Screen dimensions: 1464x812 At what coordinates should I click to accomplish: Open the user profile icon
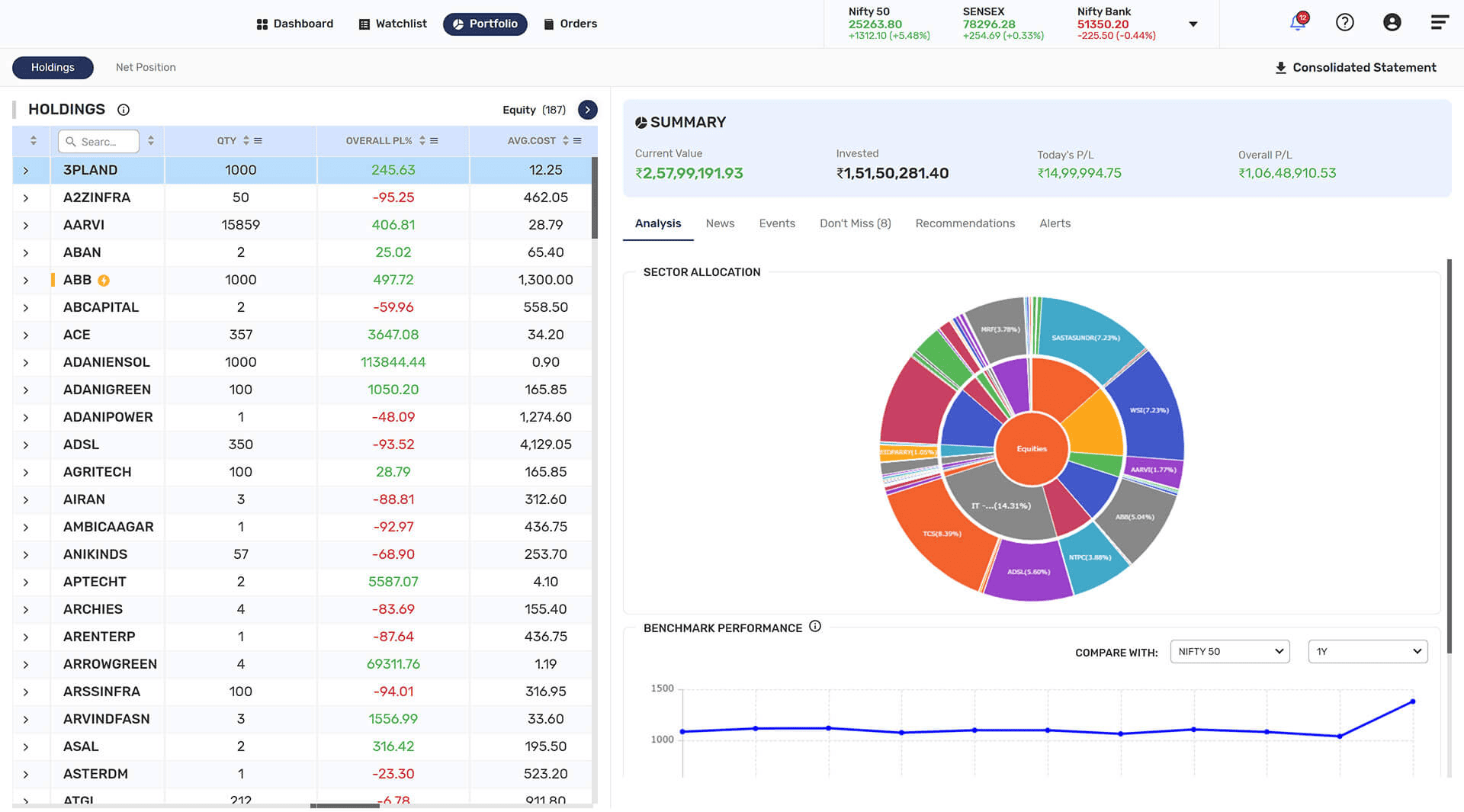coord(1392,22)
